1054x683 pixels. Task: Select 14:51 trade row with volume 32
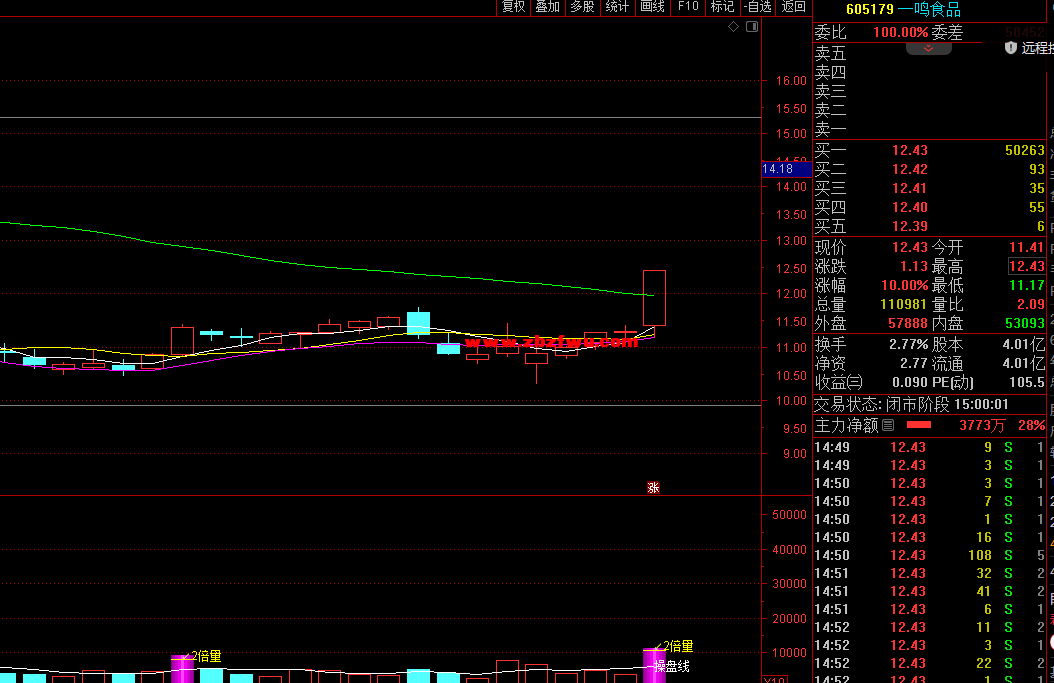pos(930,573)
